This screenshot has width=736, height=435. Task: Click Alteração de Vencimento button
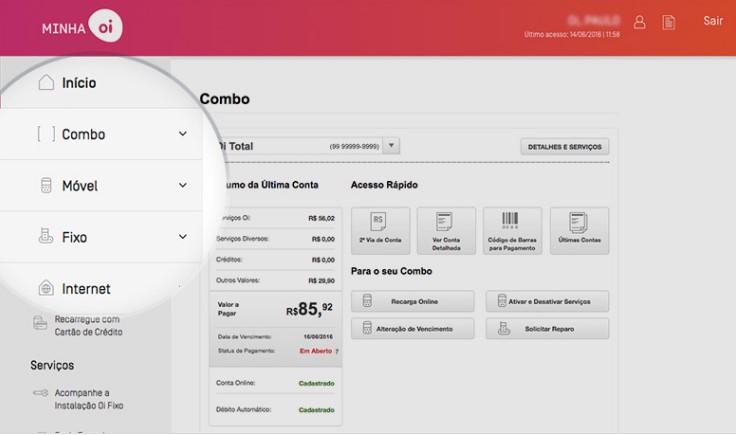click(x=413, y=328)
